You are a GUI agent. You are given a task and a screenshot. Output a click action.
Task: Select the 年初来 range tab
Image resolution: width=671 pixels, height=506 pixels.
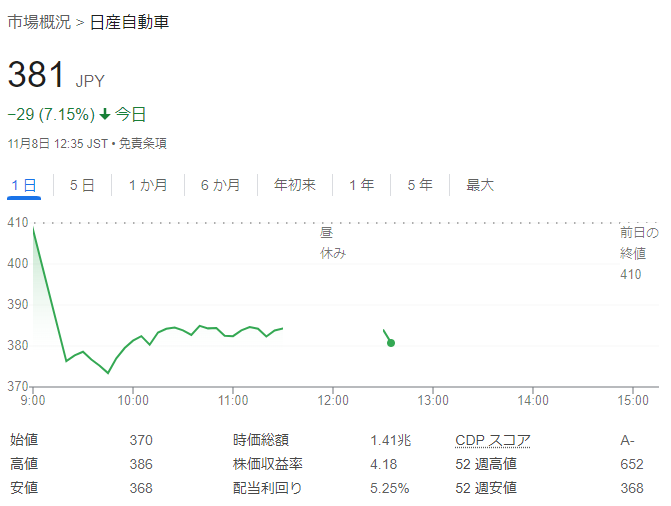pos(295,185)
